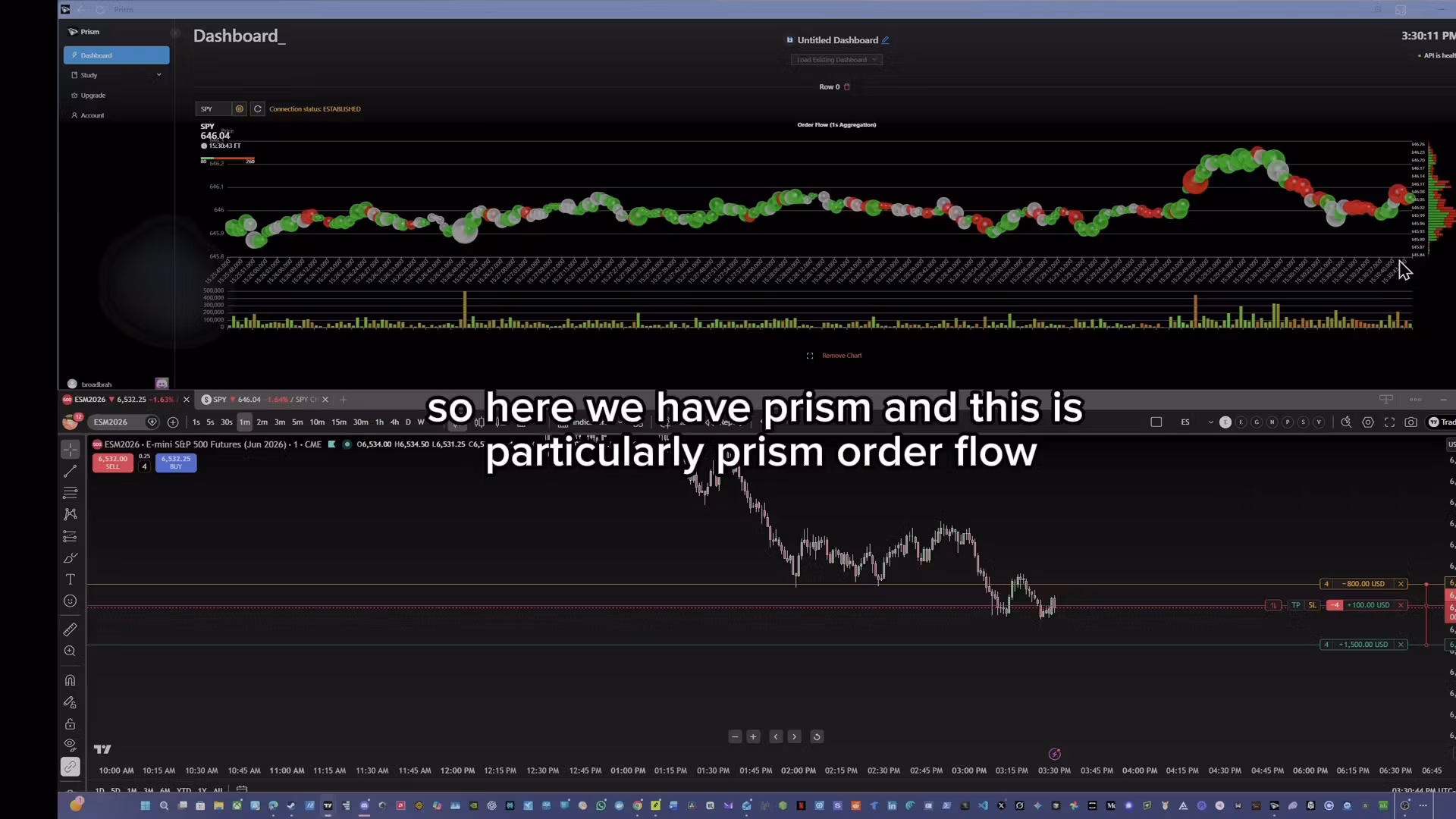Viewport: 1456px width, 819px height.
Task: Lock all drawings with padlock icon
Action: click(x=70, y=723)
